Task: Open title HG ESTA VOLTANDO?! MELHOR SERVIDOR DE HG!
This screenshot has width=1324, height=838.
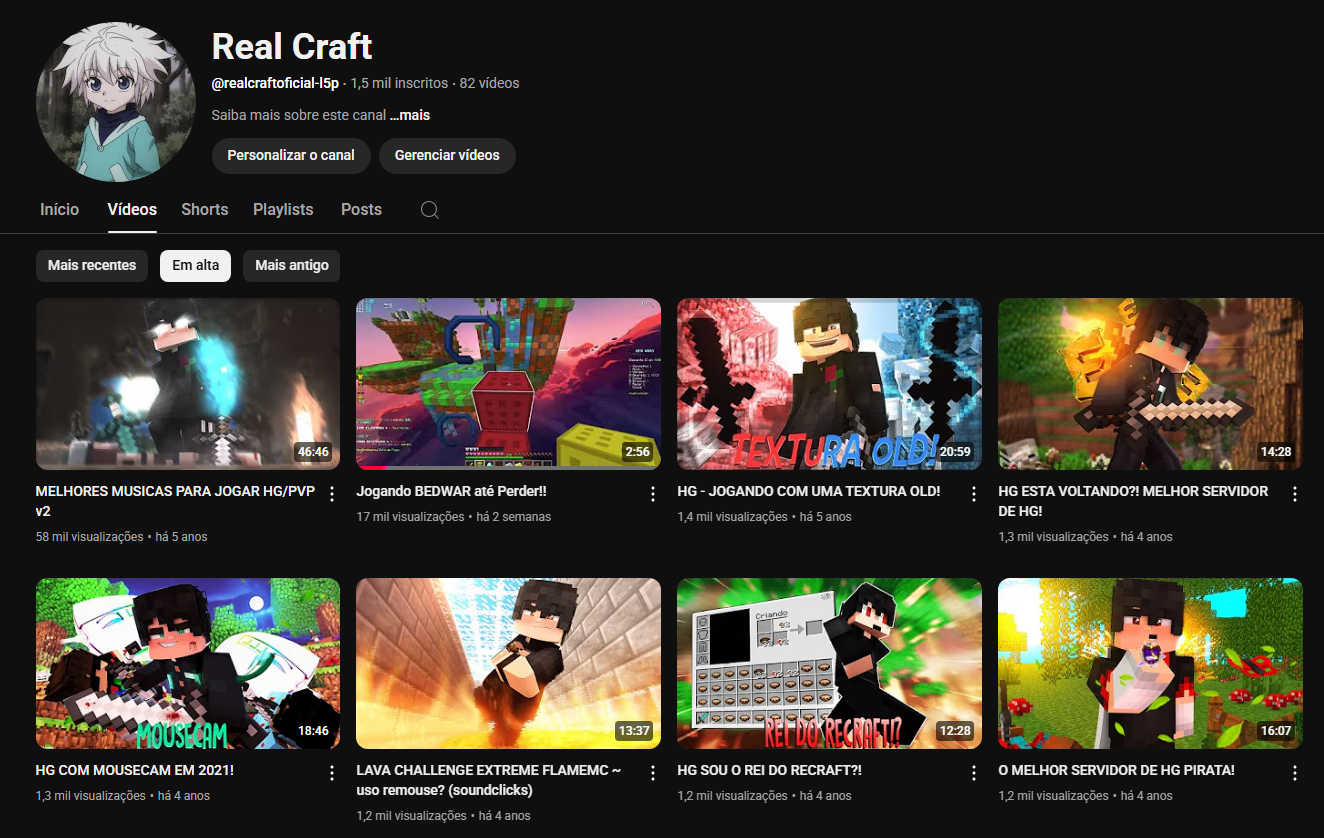Action: coord(1133,501)
